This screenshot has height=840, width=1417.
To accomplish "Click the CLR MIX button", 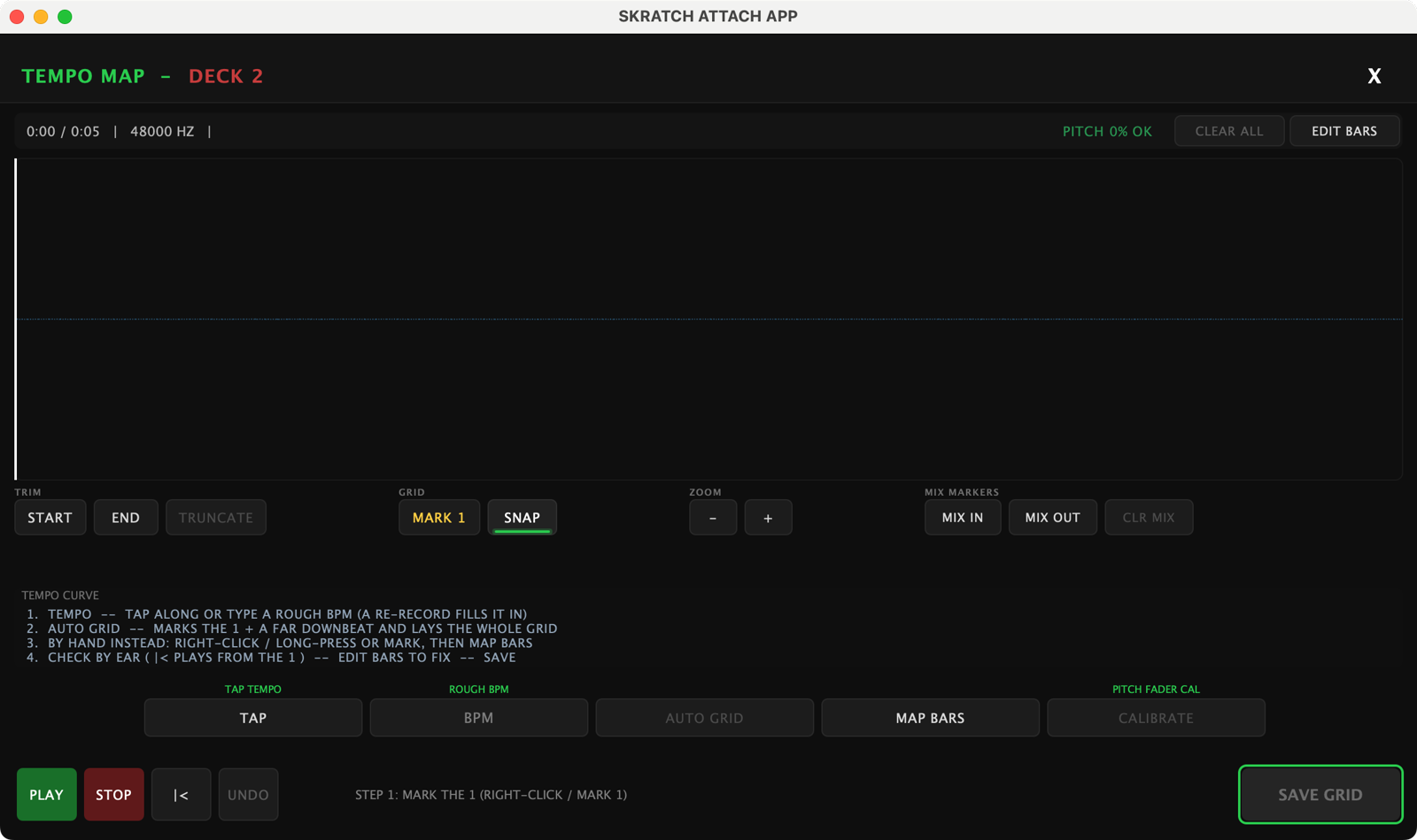I will (x=1149, y=518).
